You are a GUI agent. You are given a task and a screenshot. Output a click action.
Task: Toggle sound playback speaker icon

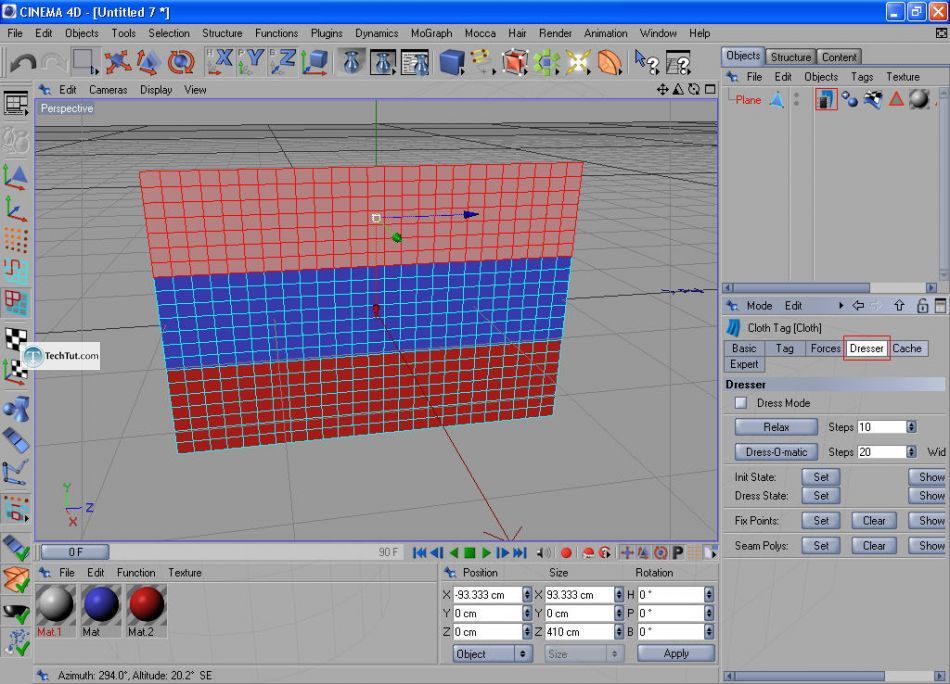point(543,553)
